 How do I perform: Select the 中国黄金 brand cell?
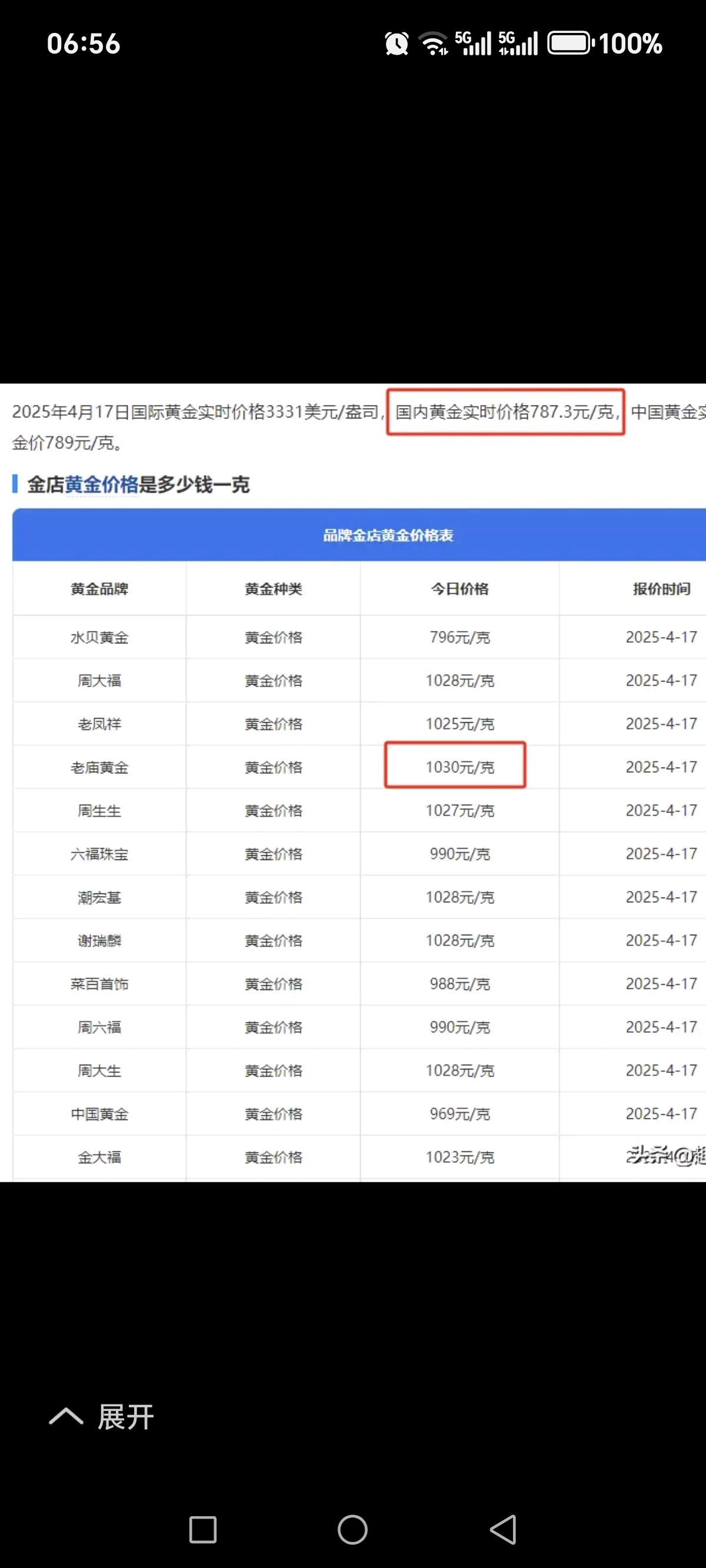pyautogui.click(x=99, y=1114)
